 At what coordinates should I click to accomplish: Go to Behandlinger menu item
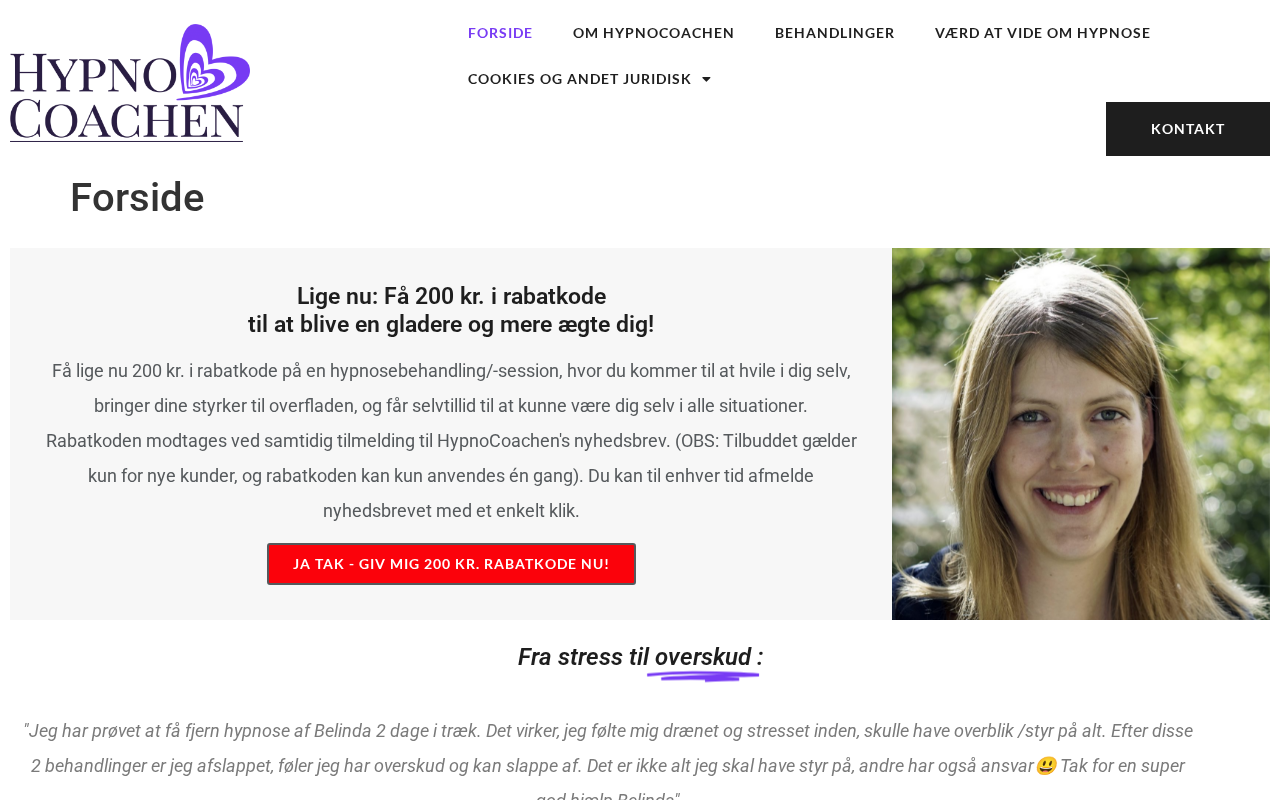click(x=835, y=33)
